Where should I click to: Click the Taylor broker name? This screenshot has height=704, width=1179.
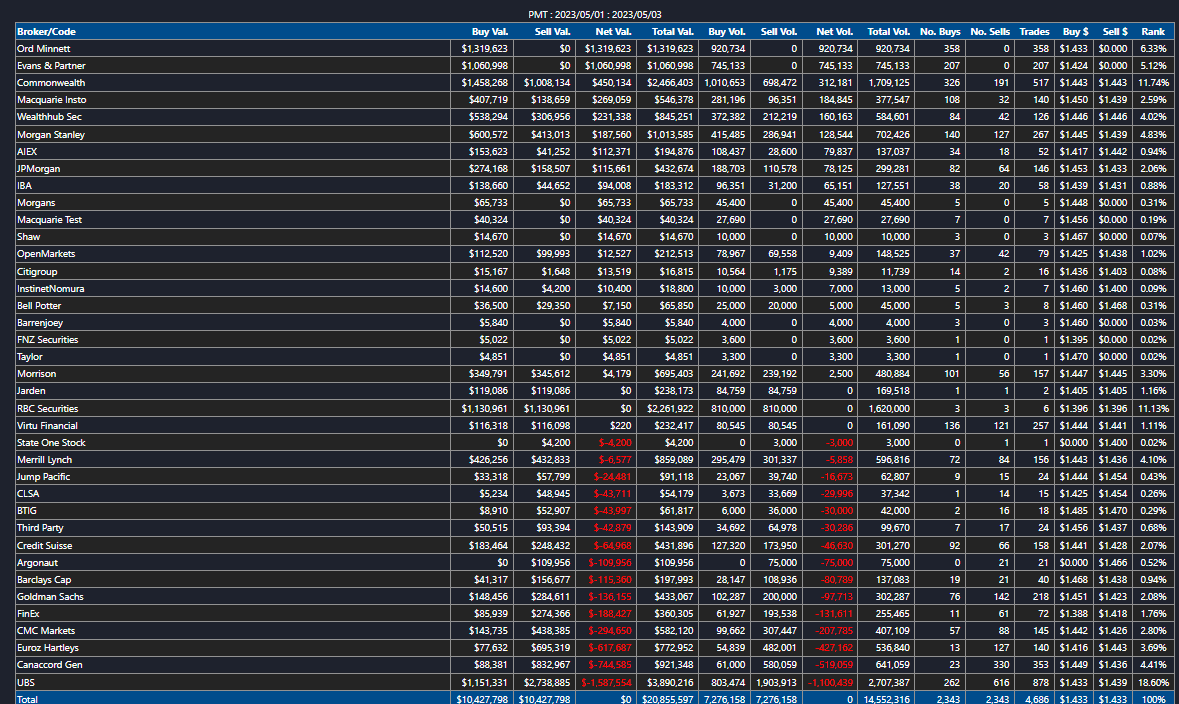pyautogui.click(x=30, y=357)
